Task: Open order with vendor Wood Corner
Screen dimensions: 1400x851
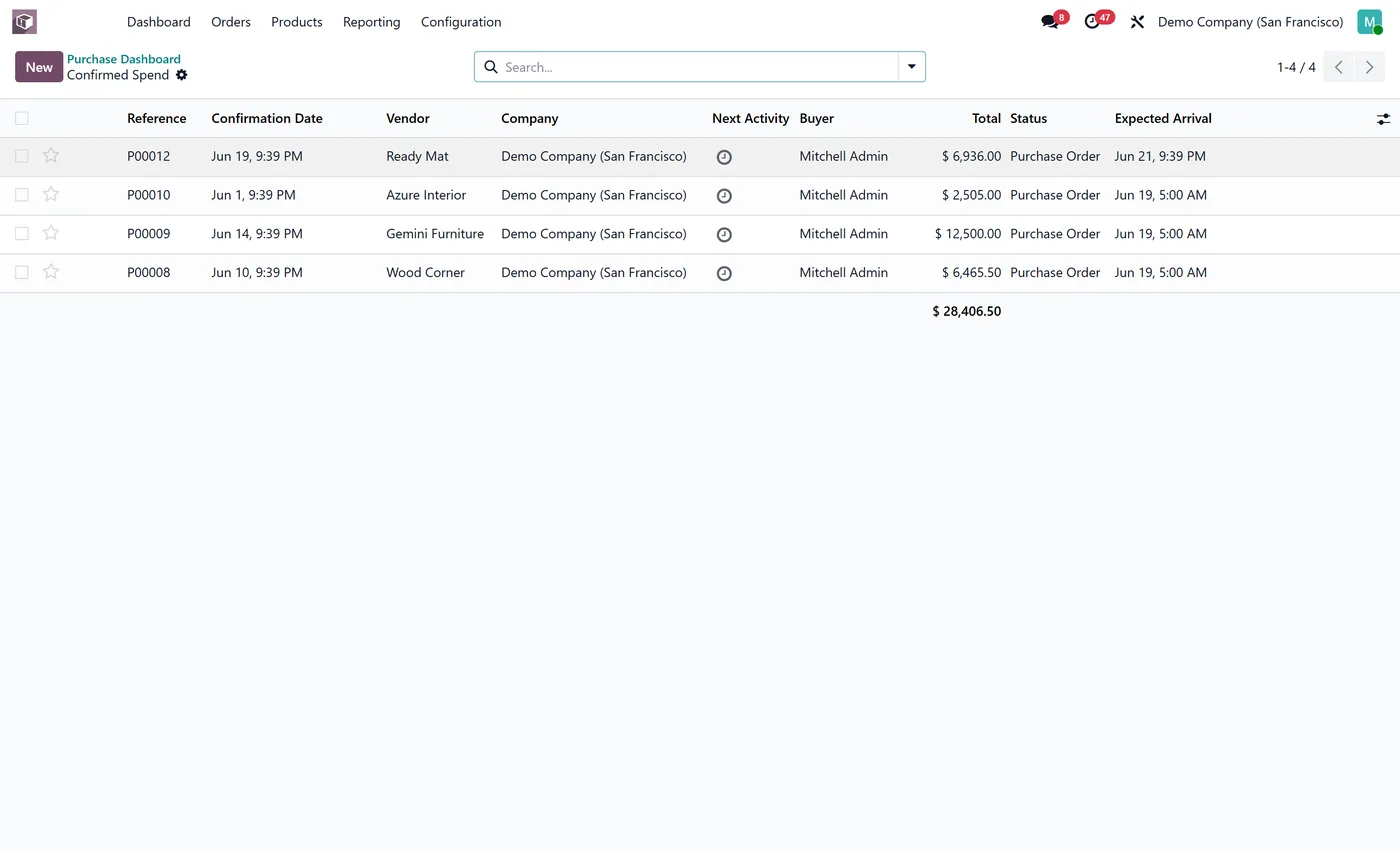Action: click(x=425, y=272)
